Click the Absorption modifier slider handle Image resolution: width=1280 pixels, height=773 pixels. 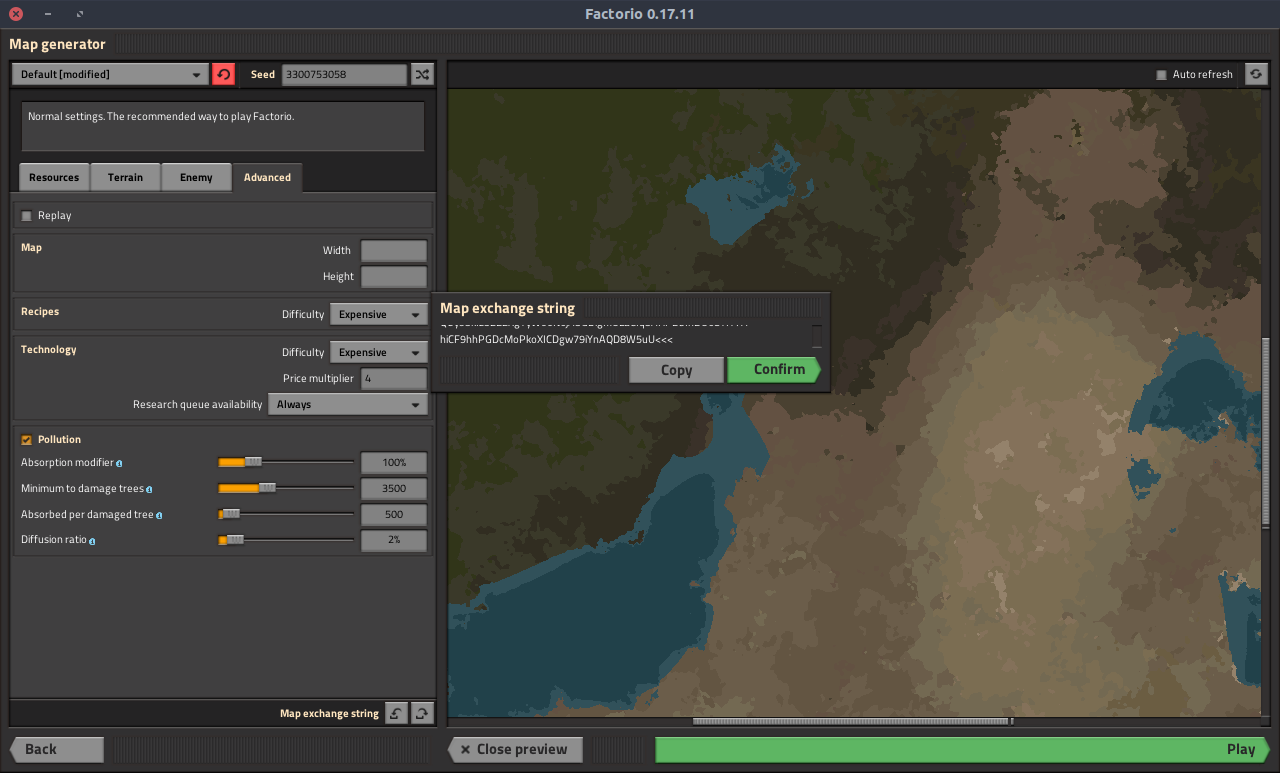253,462
